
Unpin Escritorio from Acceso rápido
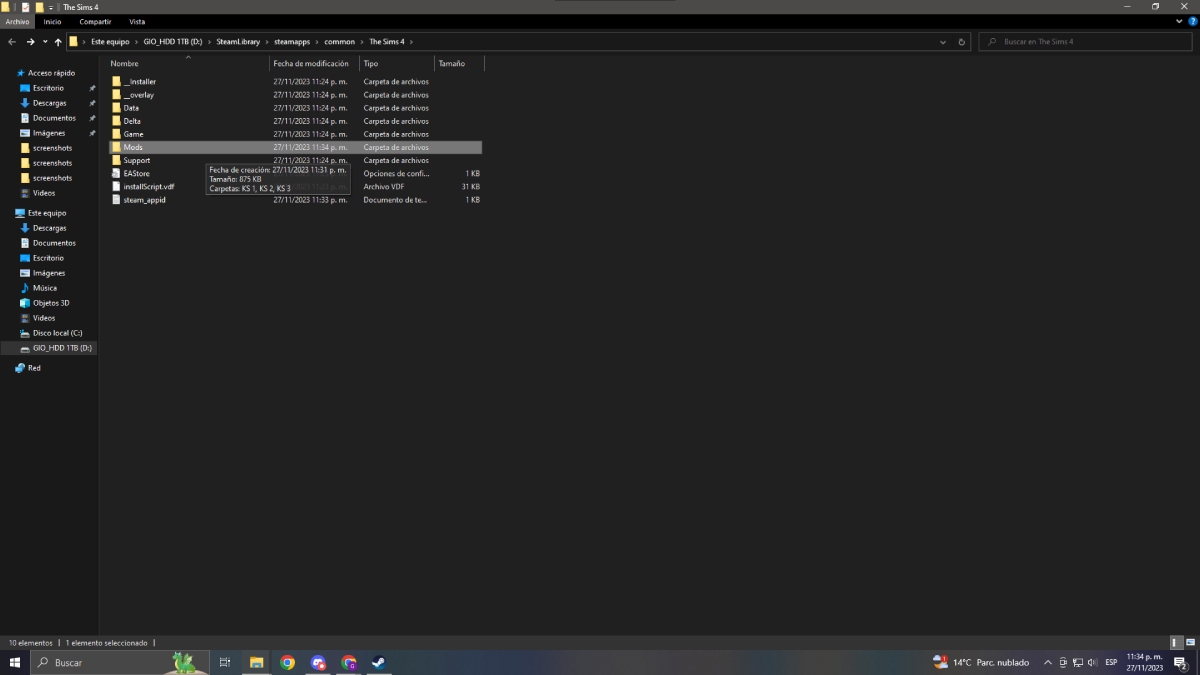pos(91,87)
